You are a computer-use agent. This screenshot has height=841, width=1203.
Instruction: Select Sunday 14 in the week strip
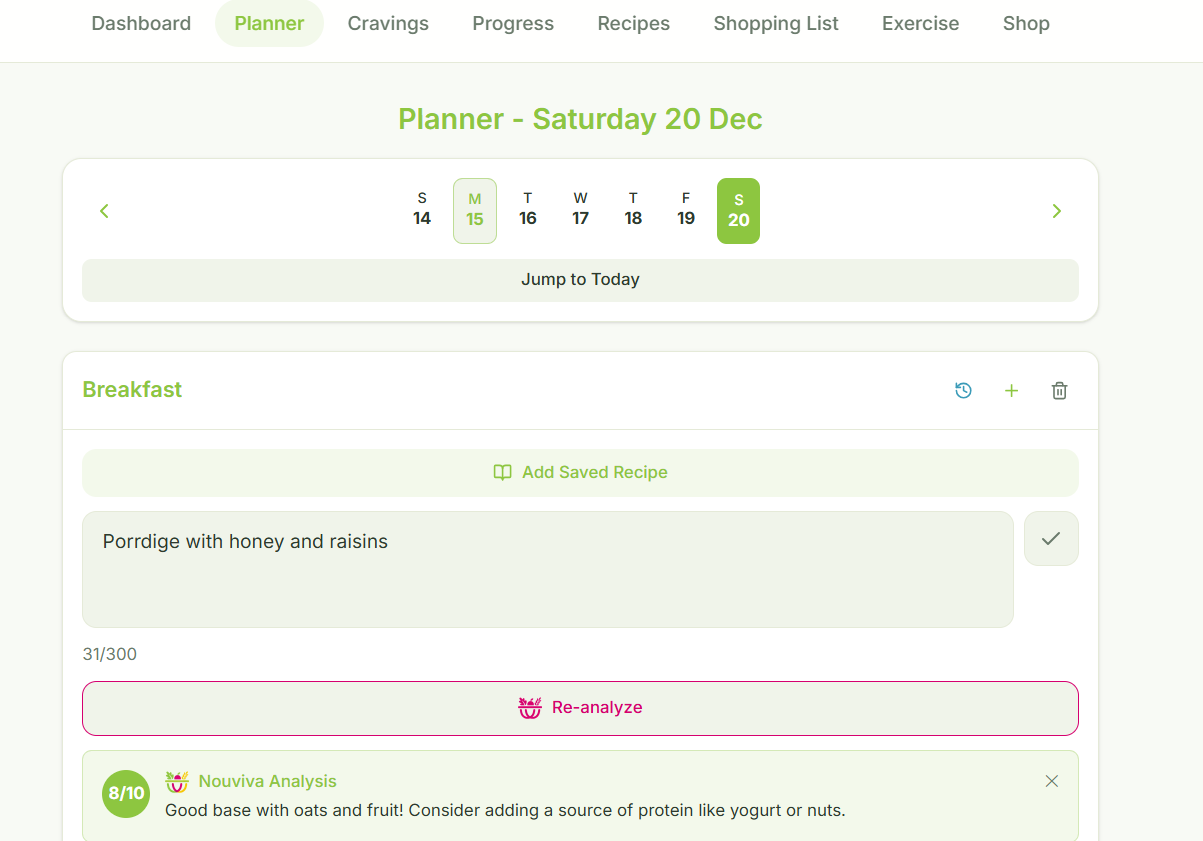click(x=422, y=210)
